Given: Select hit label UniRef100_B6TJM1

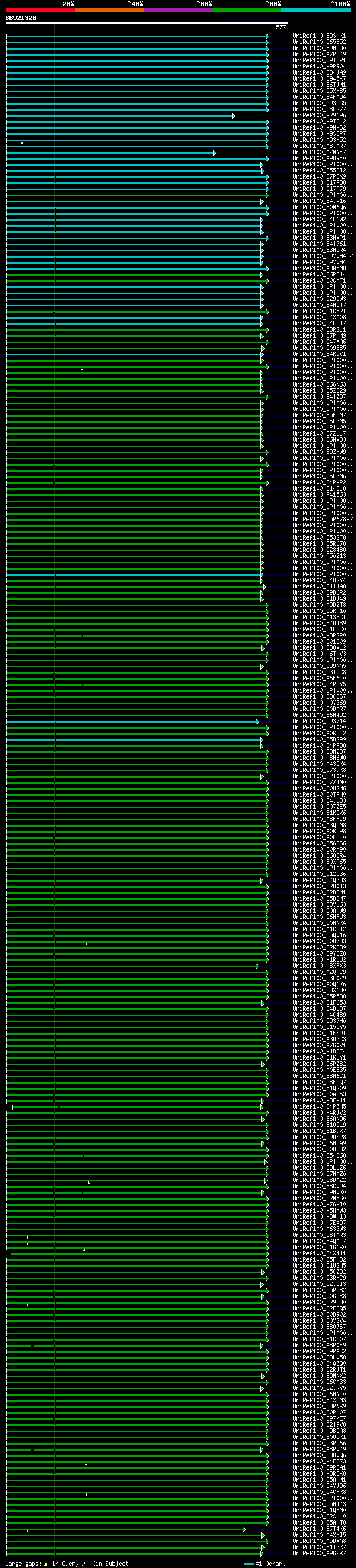Looking at the screenshot, I should [319, 85].
